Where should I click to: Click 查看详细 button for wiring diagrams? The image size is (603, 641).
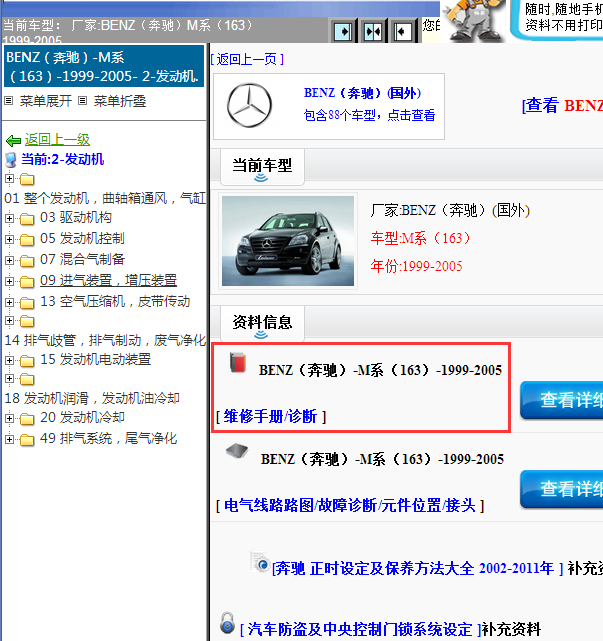tap(562, 489)
